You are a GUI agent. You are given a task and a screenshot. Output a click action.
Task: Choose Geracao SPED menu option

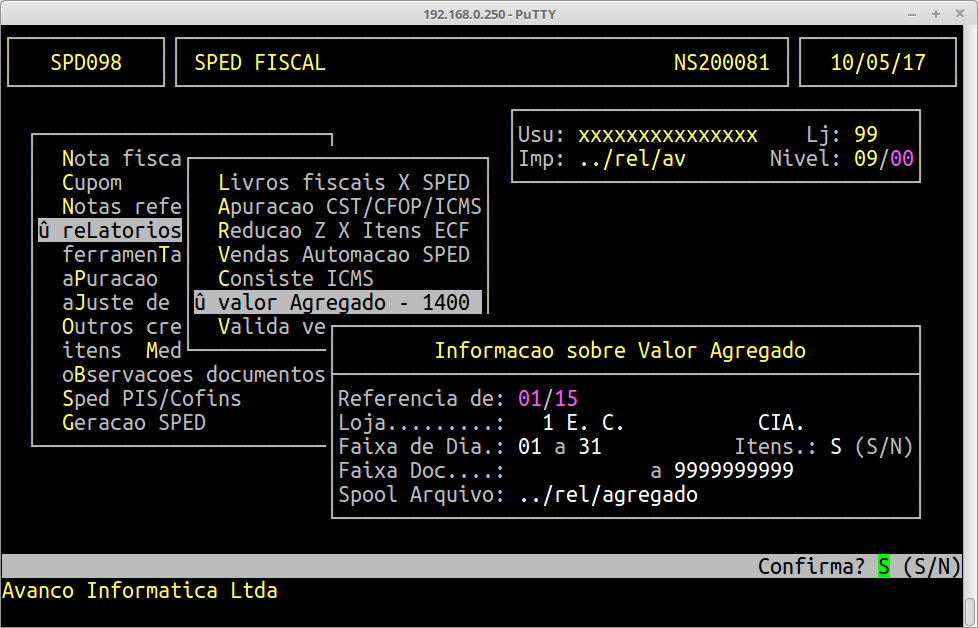coord(133,423)
